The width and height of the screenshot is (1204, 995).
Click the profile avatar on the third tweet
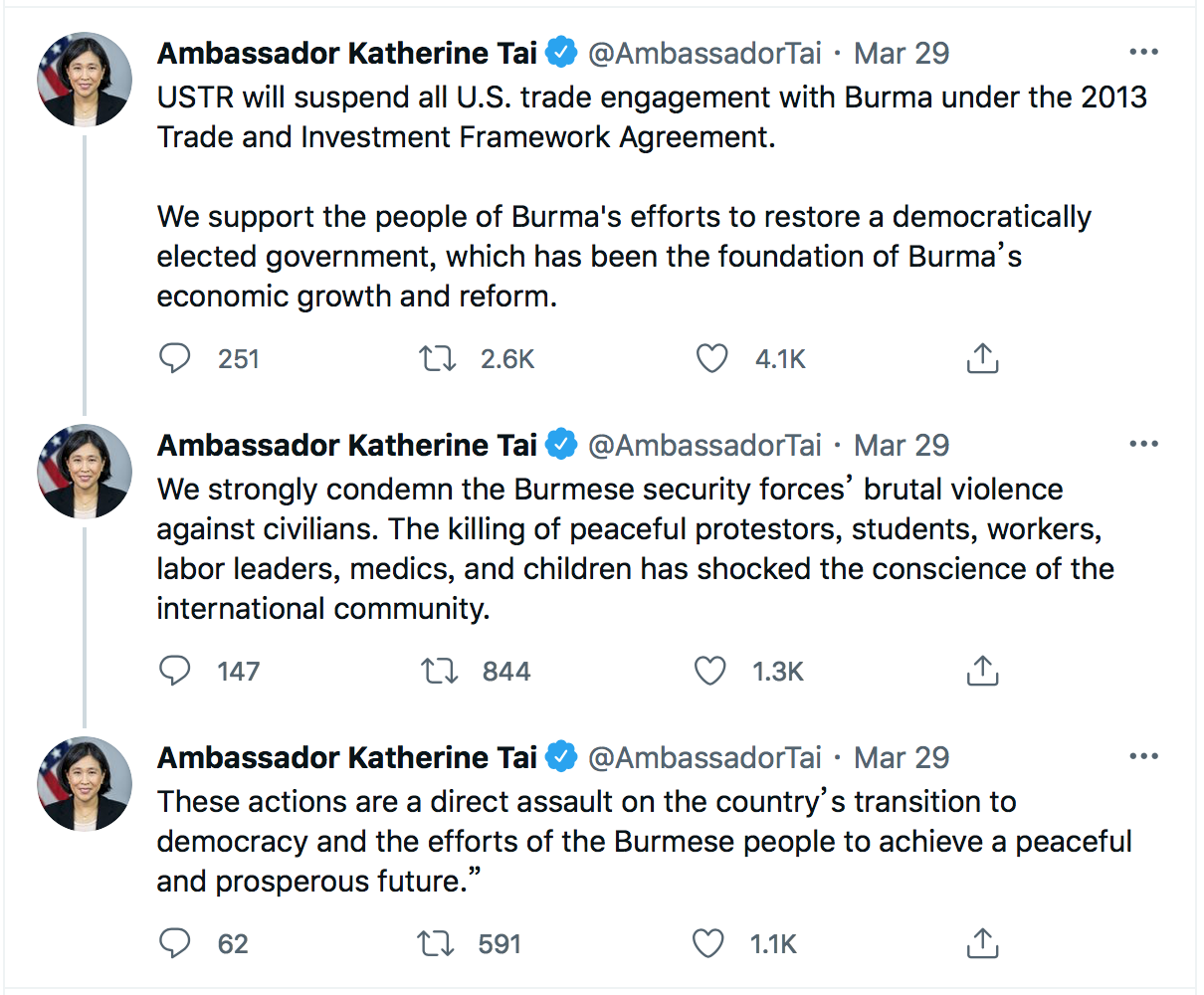(85, 784)
